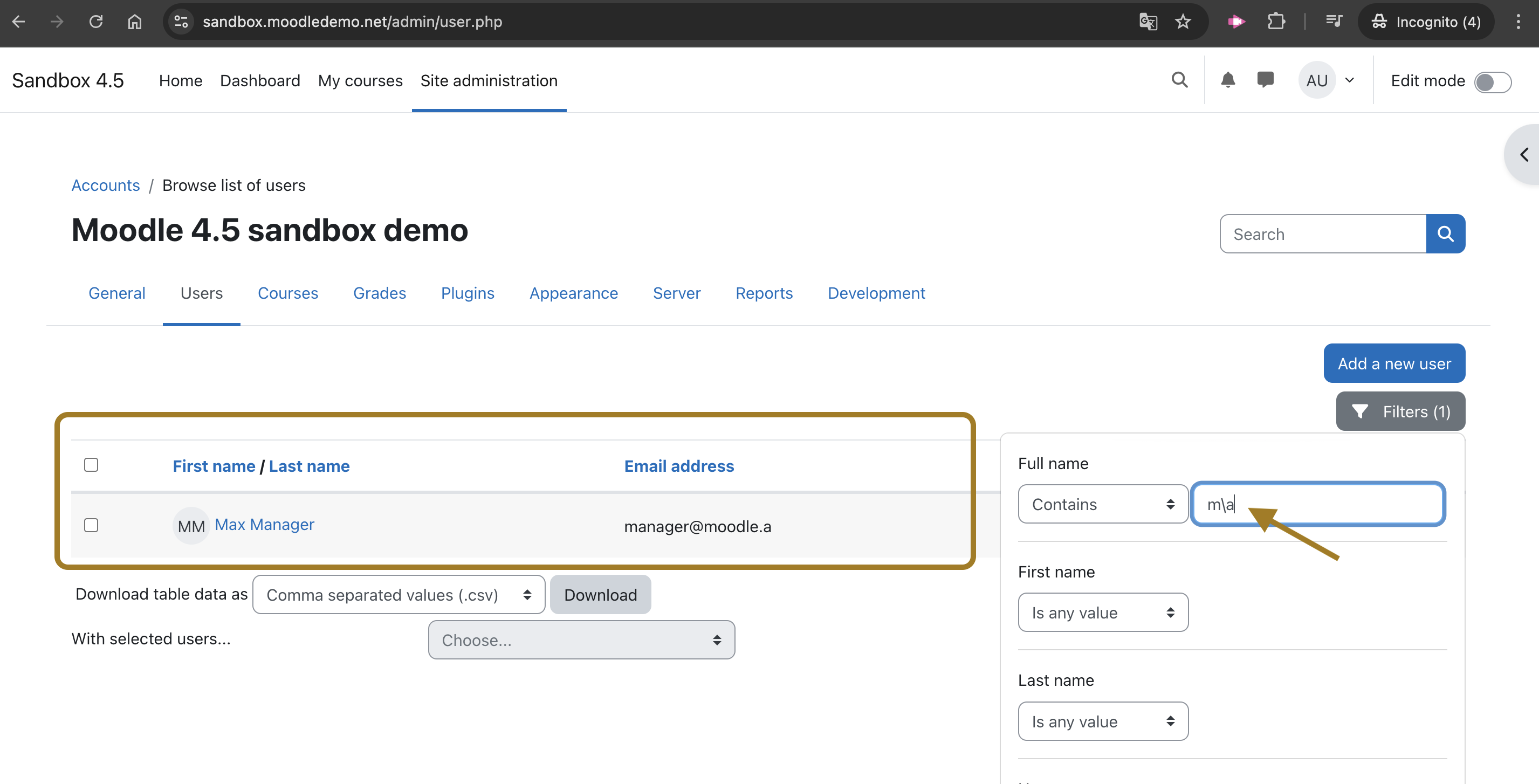The height and width of the screenshot is (784, 1539).
Task: Click the AU user avatar
Action: [1317, 80]
